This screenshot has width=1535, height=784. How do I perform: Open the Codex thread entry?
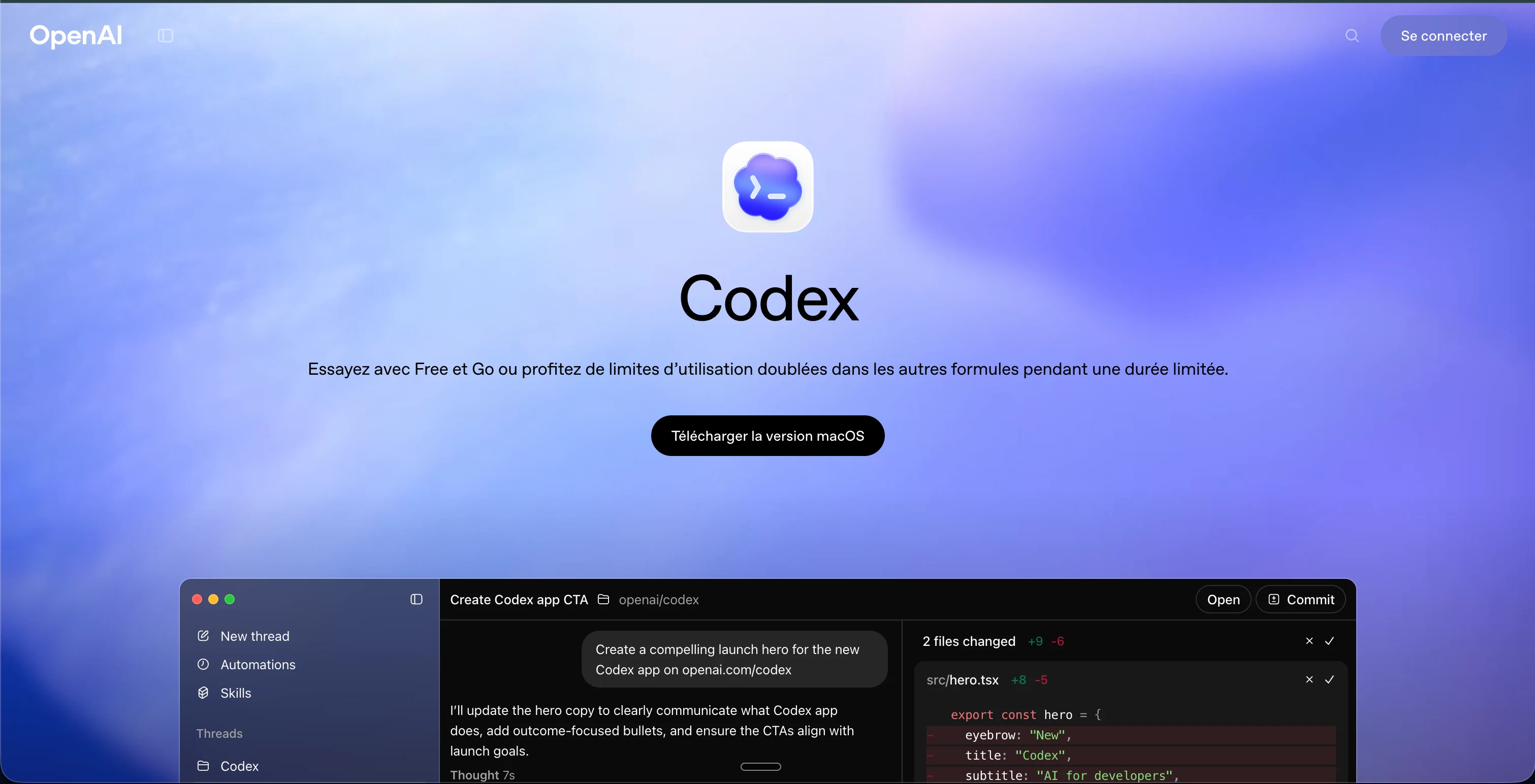pos(239,766)
